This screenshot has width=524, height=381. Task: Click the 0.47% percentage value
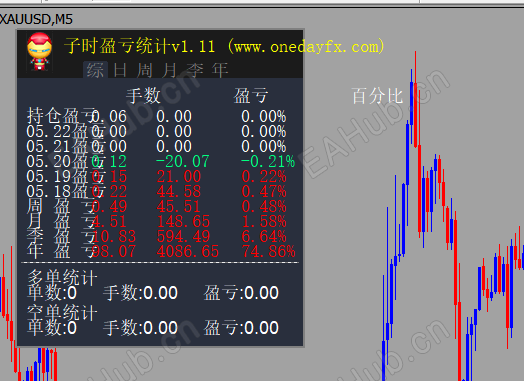(264, 192)
